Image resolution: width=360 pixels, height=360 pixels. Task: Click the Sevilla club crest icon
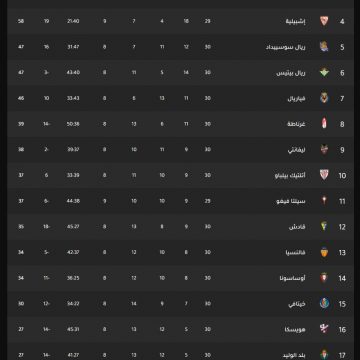324,21
